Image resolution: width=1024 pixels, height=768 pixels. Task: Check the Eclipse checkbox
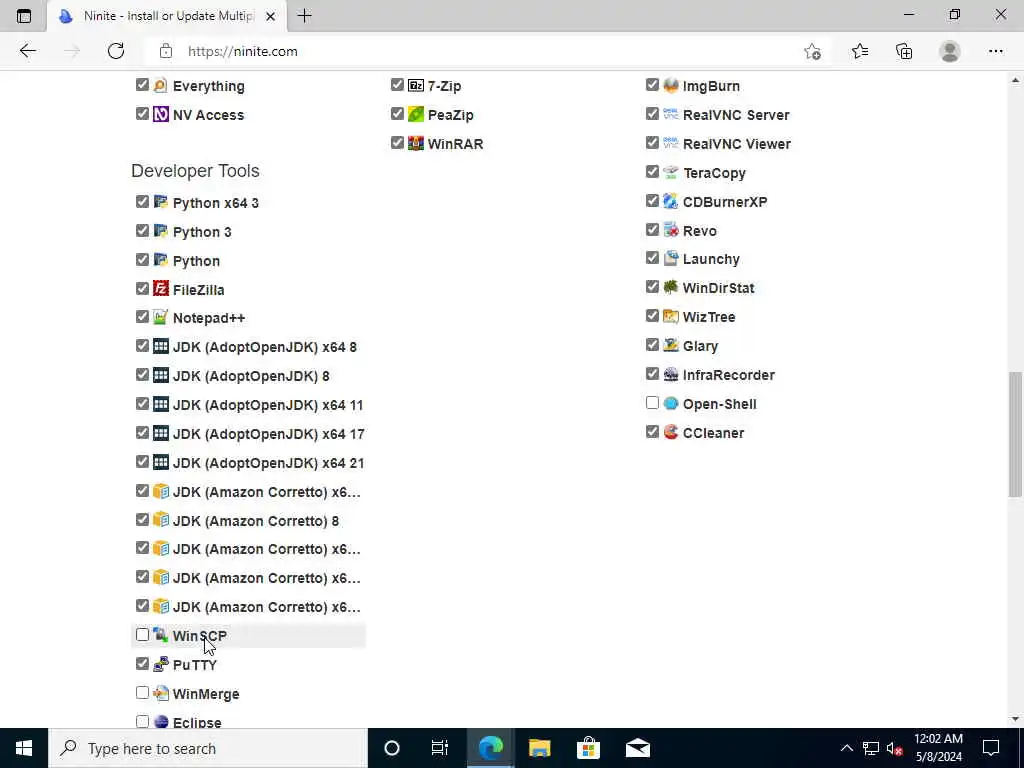[142, 721]
